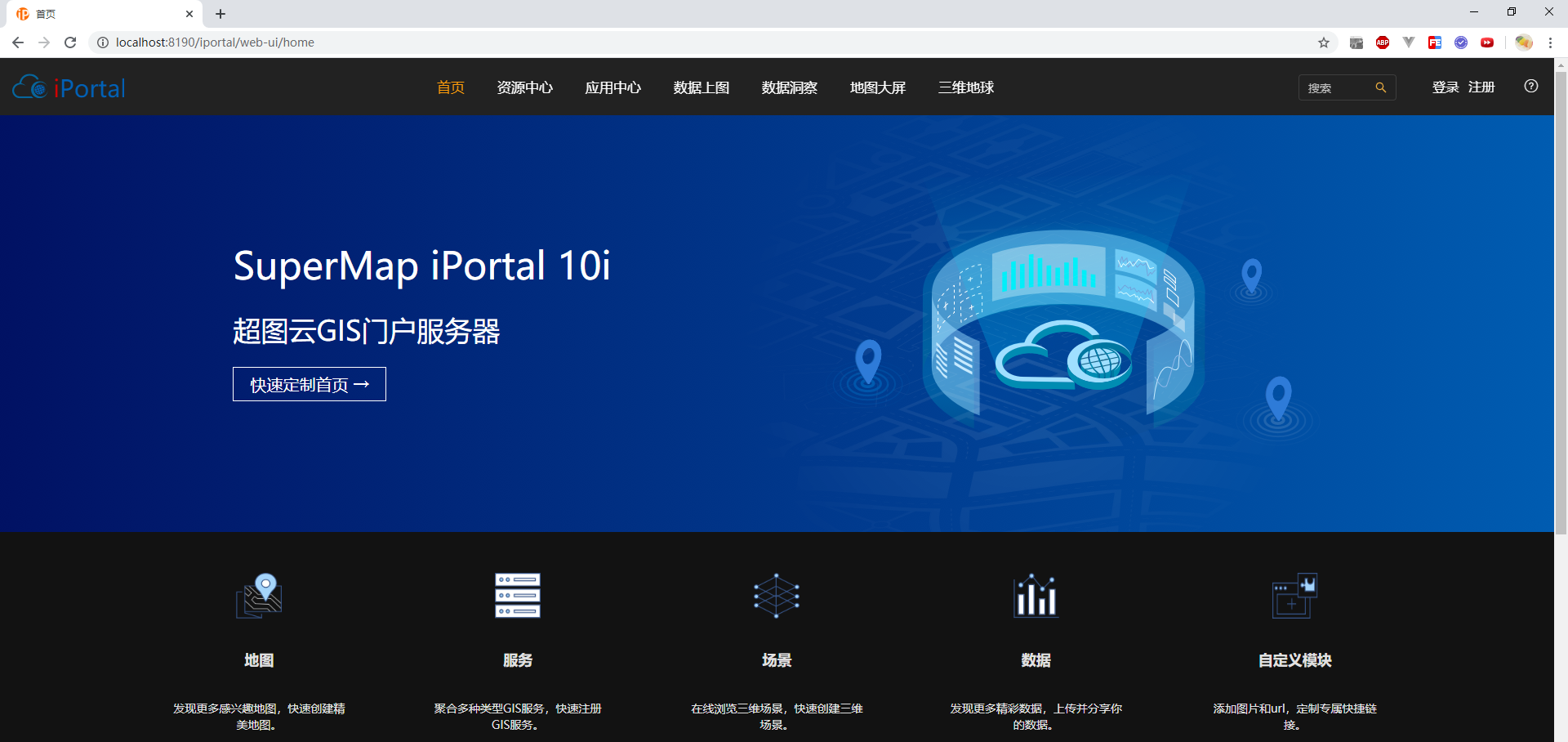
Task: Open the 登录 login link
Action: coord(1444,86)
